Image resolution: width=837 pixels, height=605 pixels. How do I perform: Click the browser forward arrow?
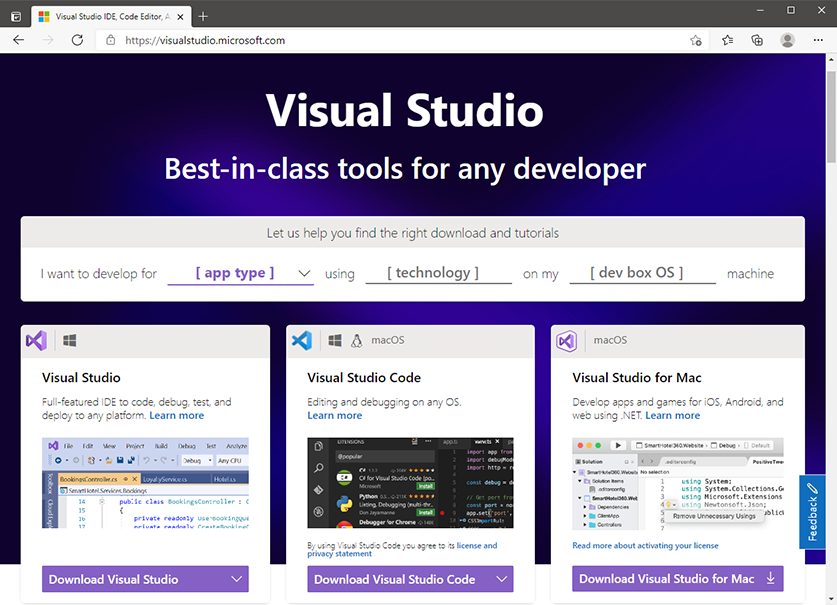click(48, 40)
